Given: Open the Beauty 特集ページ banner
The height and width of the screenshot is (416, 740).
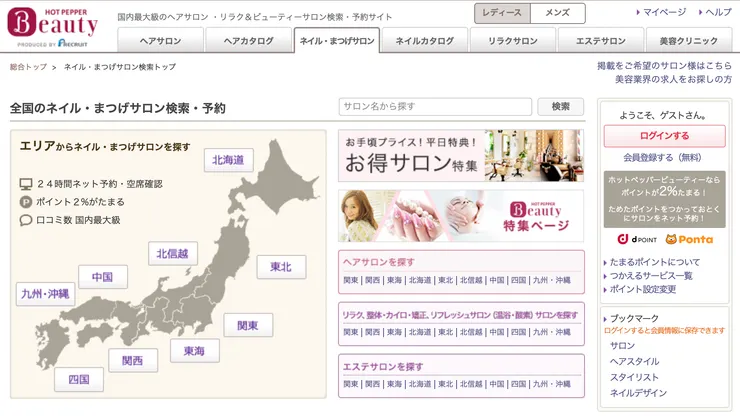Looking at the screenshot, I should click(461, 216).
